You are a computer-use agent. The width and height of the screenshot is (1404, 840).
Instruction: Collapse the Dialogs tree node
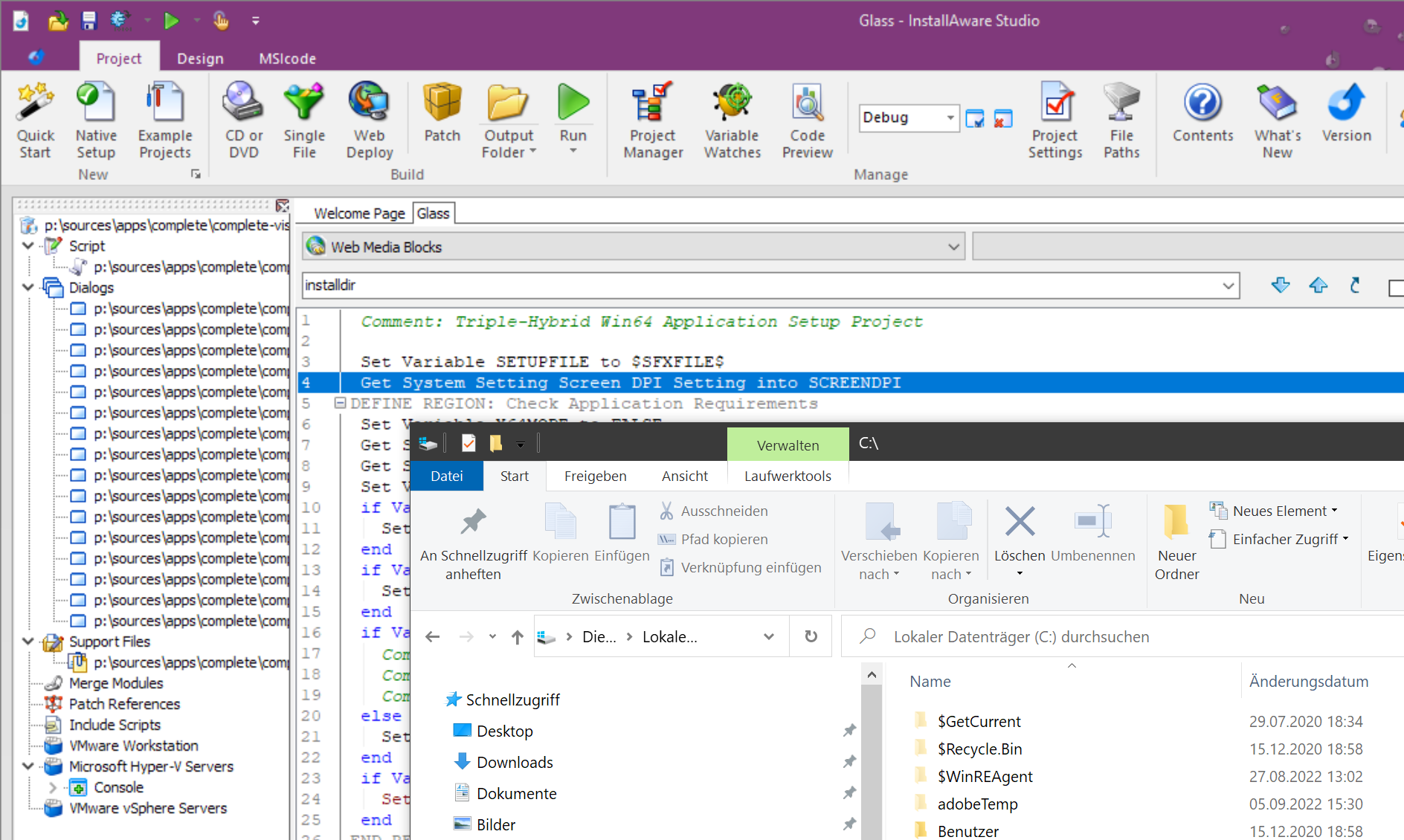tap(28, 287)
